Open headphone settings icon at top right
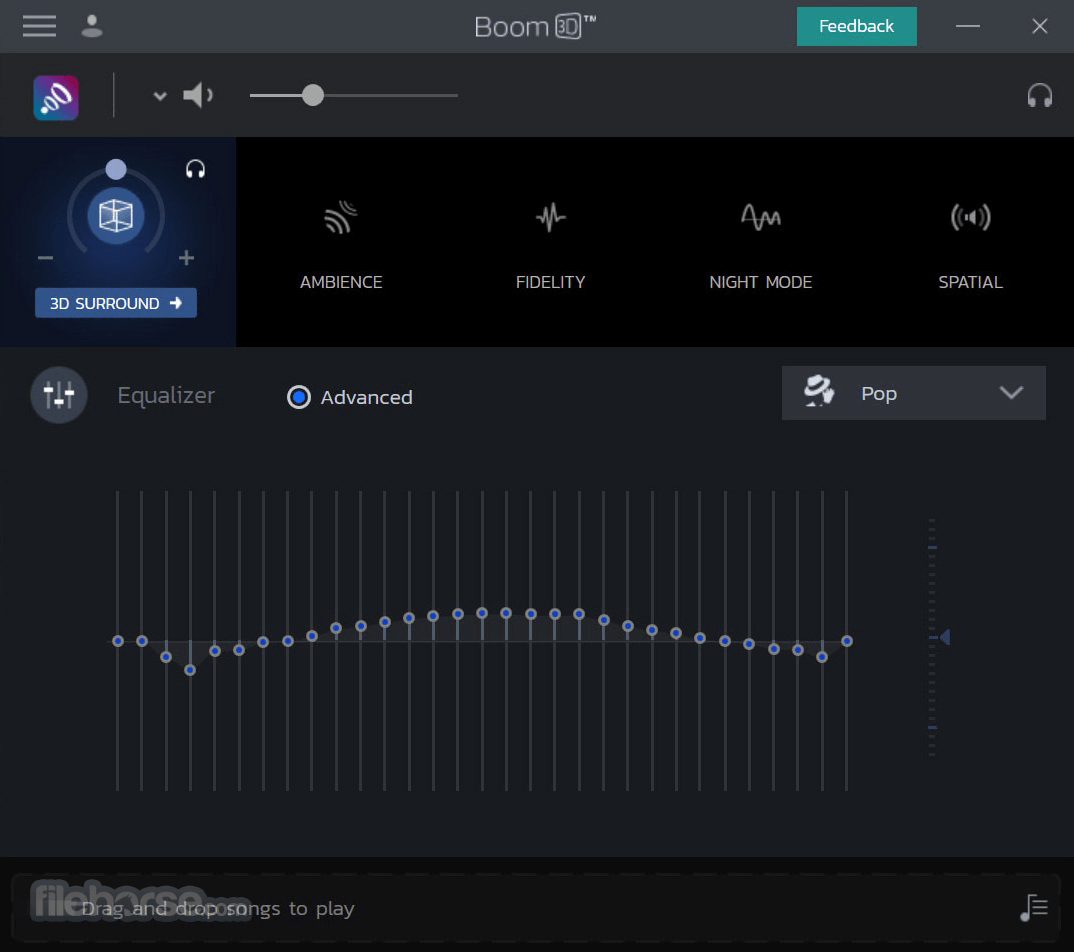Screen dimensions: 1074x952 [x=1039, y=95]
